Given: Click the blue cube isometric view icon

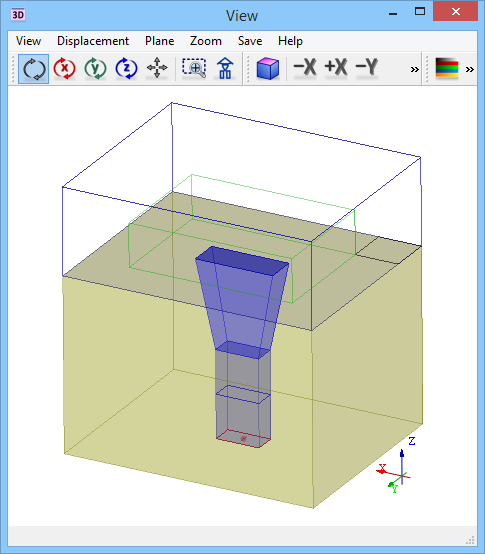Looking at the screenshot, I should (267, 69).
